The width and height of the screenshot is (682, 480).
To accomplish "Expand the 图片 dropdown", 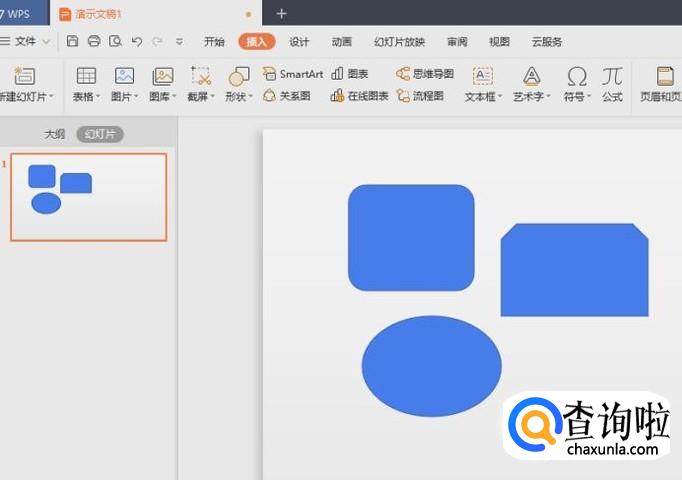I will tap(136, 96).
